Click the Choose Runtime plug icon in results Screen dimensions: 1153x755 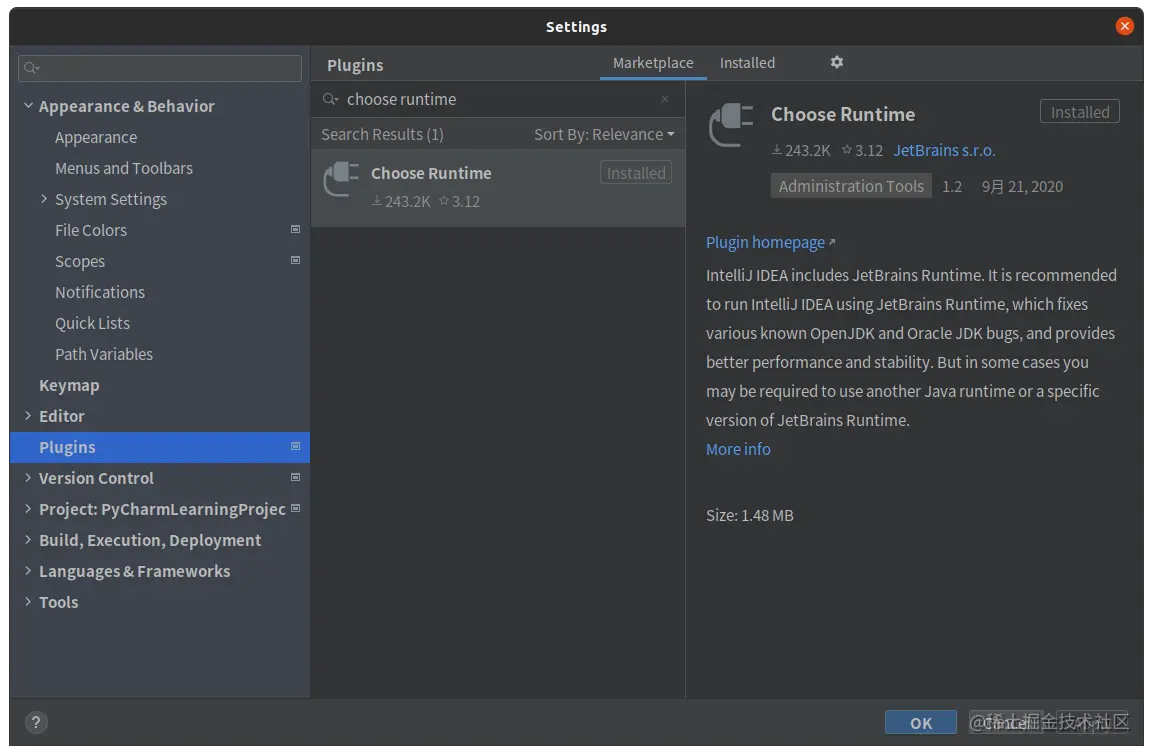342,179
